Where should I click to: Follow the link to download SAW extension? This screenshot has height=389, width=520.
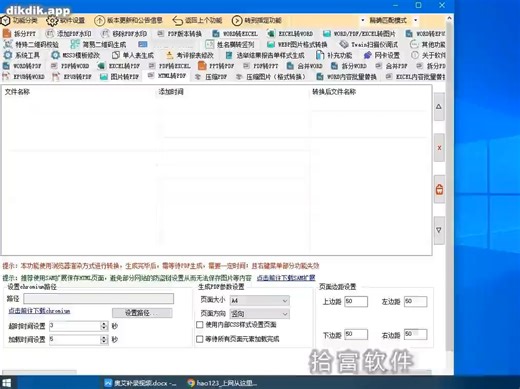pyautogui.click(x=286, y=278)
